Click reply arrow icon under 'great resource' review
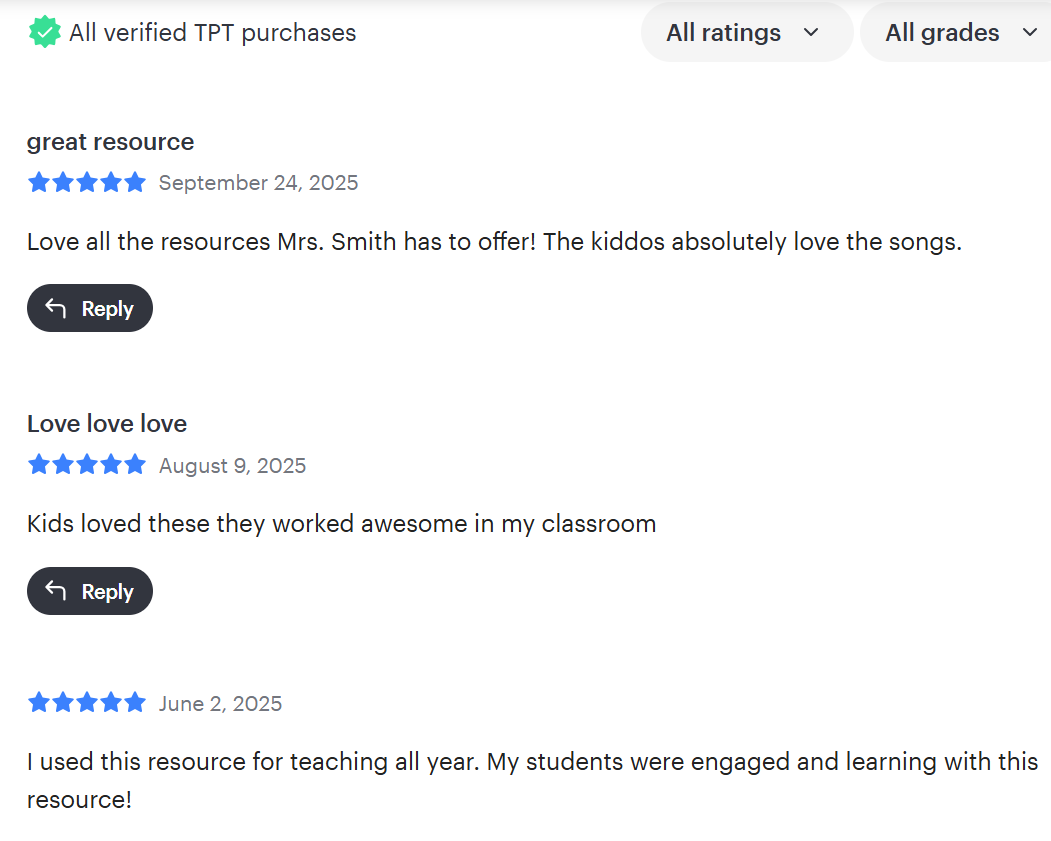1051x841 pixels. [56, 308]
